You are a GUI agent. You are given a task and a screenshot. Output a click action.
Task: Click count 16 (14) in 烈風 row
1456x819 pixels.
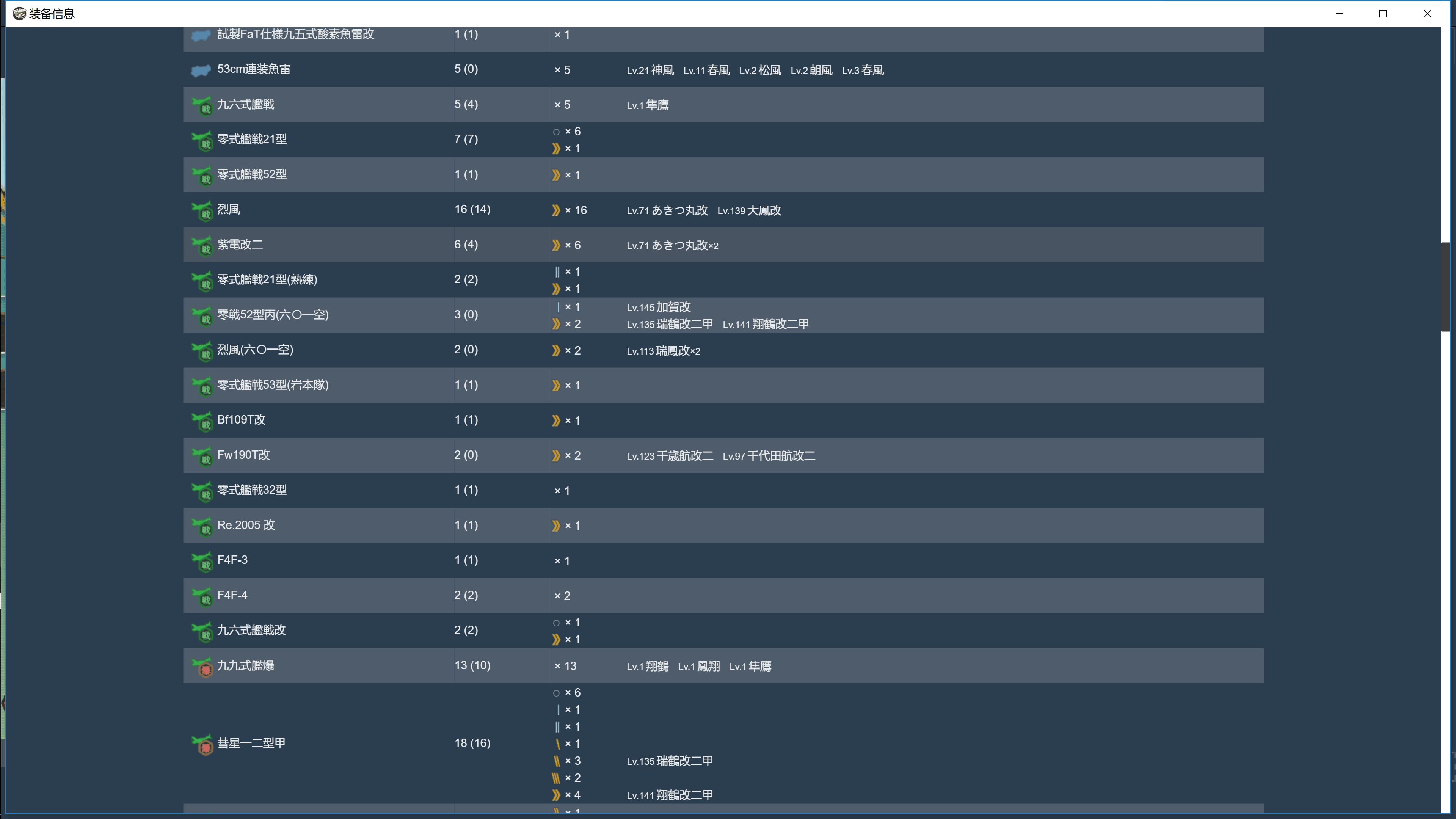(x=472, y=209)
